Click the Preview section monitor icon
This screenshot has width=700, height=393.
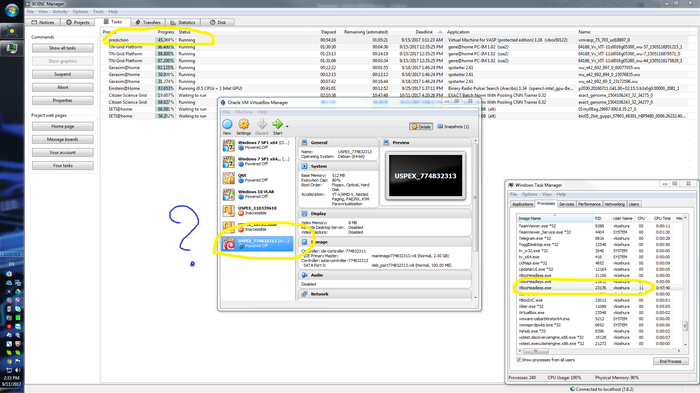pyautogui.click(x=386, y=142)
